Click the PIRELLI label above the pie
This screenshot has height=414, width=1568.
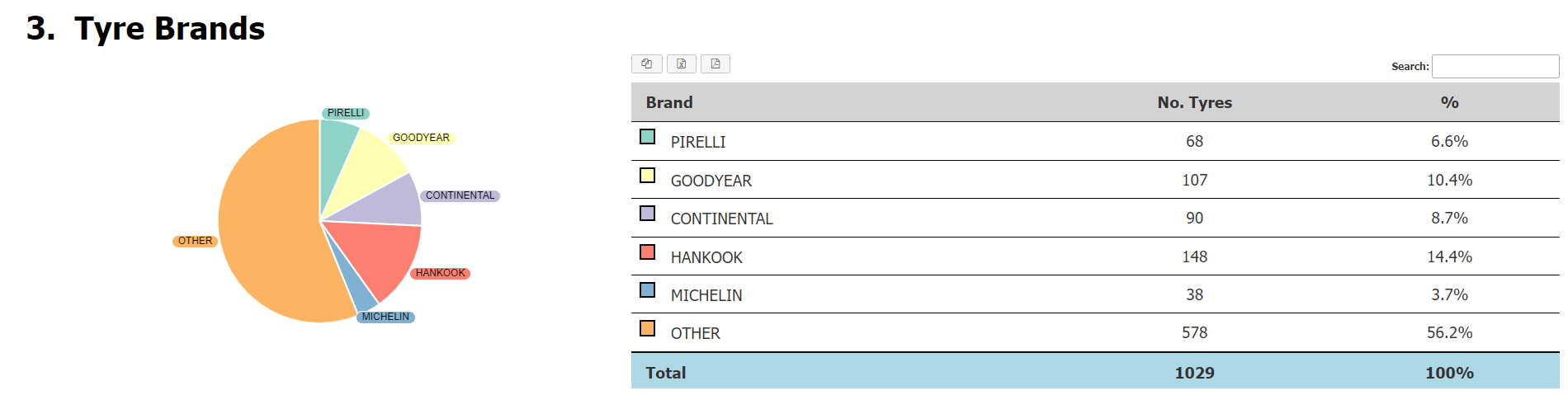(x=345, y=113)
